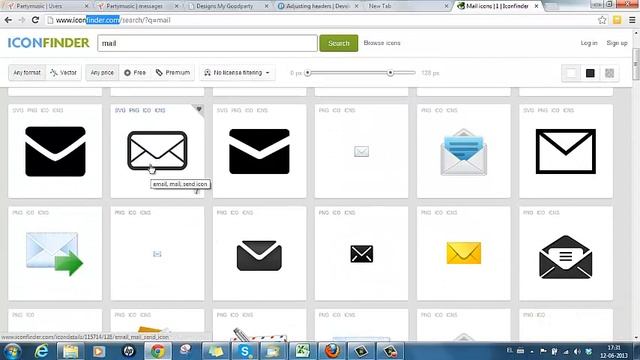This screenshot has width=640, height=360.
Task: Switch to the Partymusic Users tab
Action: [46, 6]
